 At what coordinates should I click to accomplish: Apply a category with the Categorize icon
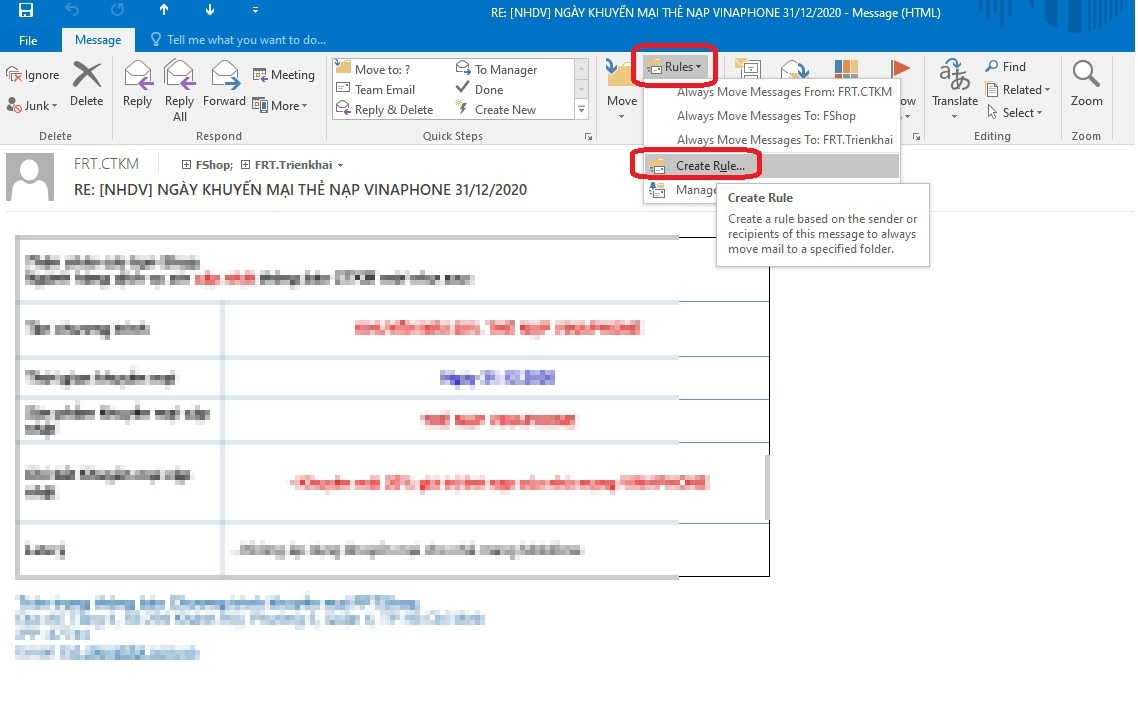846,70
